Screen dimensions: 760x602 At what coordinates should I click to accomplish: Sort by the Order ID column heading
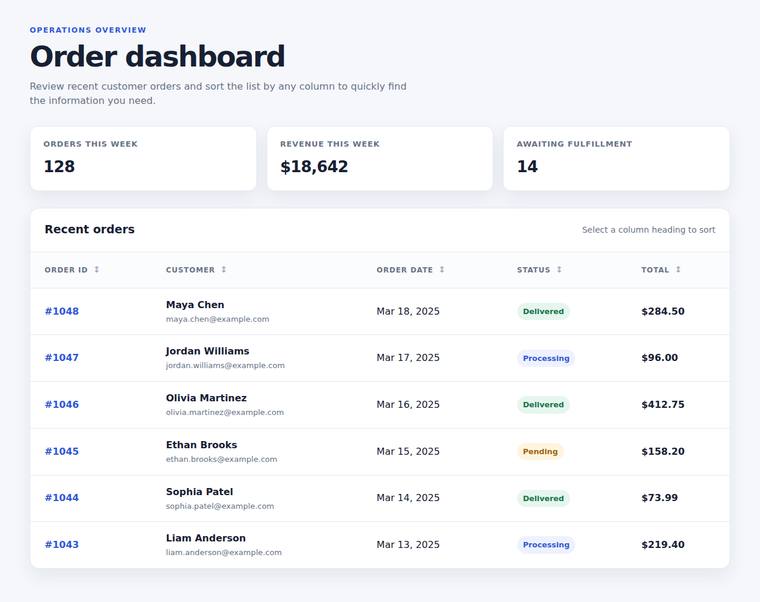pos(72,270)
